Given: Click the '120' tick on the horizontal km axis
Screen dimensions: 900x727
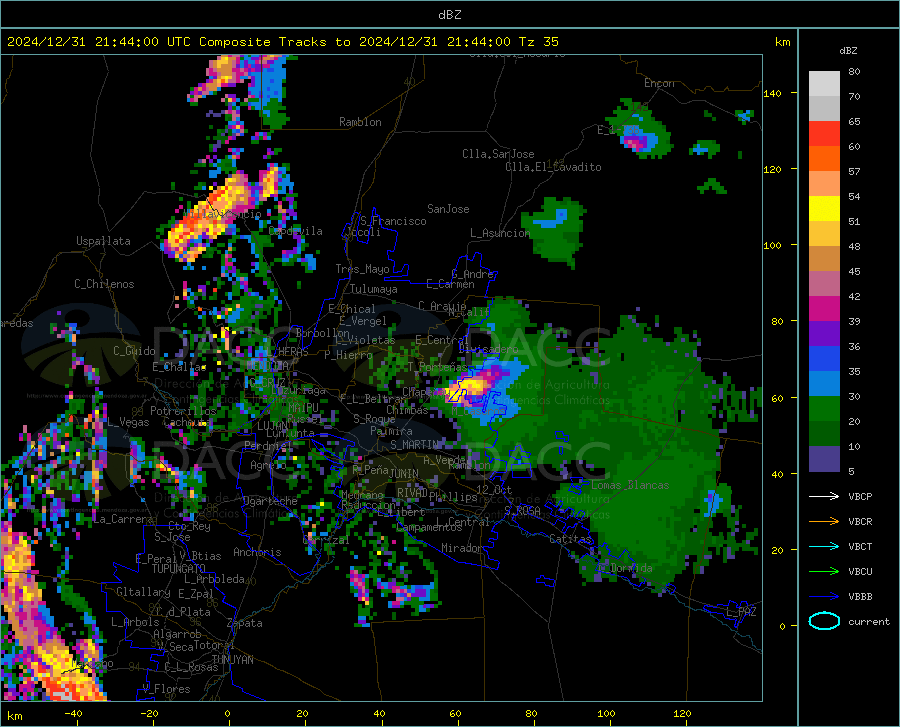Looking at the screenshot, I should tap(682, 713).
